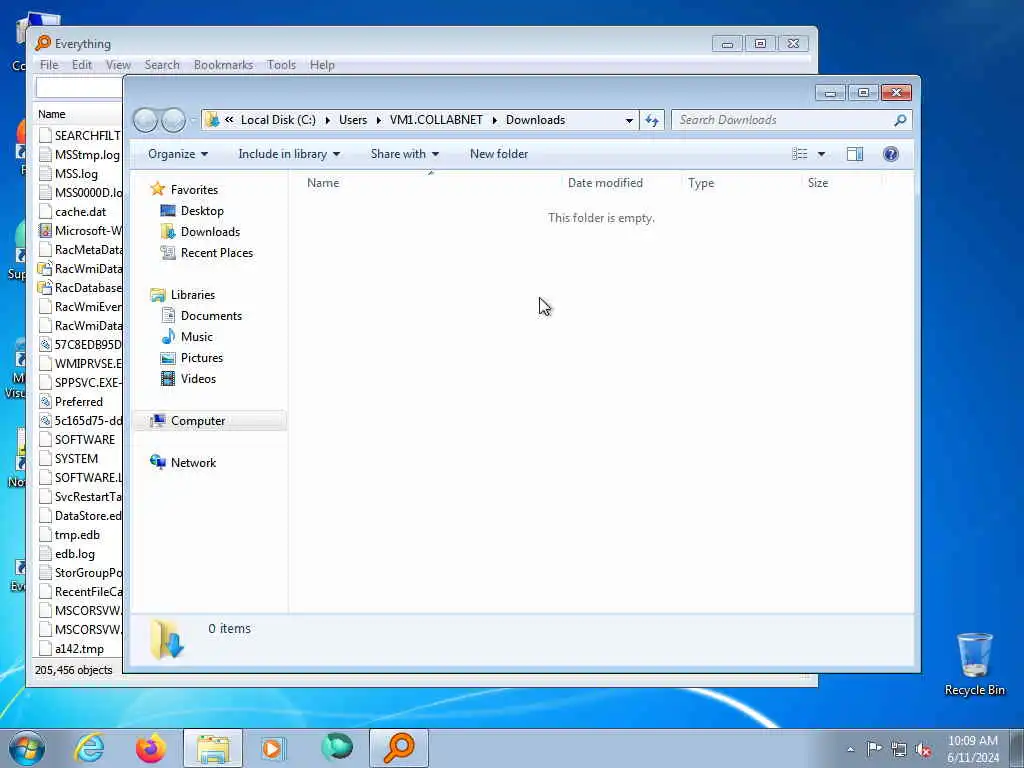The width and height of the screenshot is (1024, 768).
Task: Open Windows Media Player taskbar icon
Action: [273, 748]
